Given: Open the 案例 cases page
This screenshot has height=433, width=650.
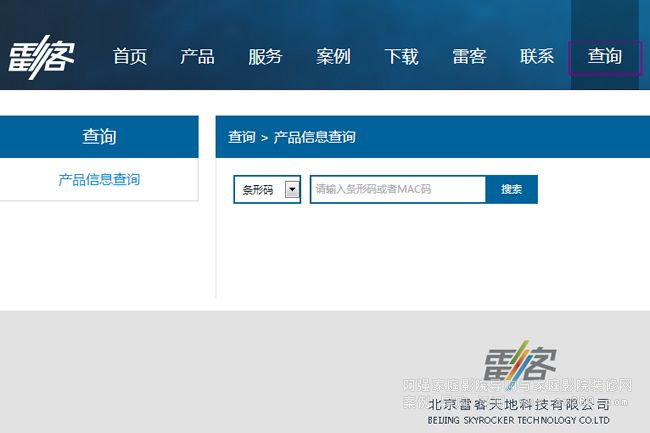Looking at the screenshot, I should 333,57.
